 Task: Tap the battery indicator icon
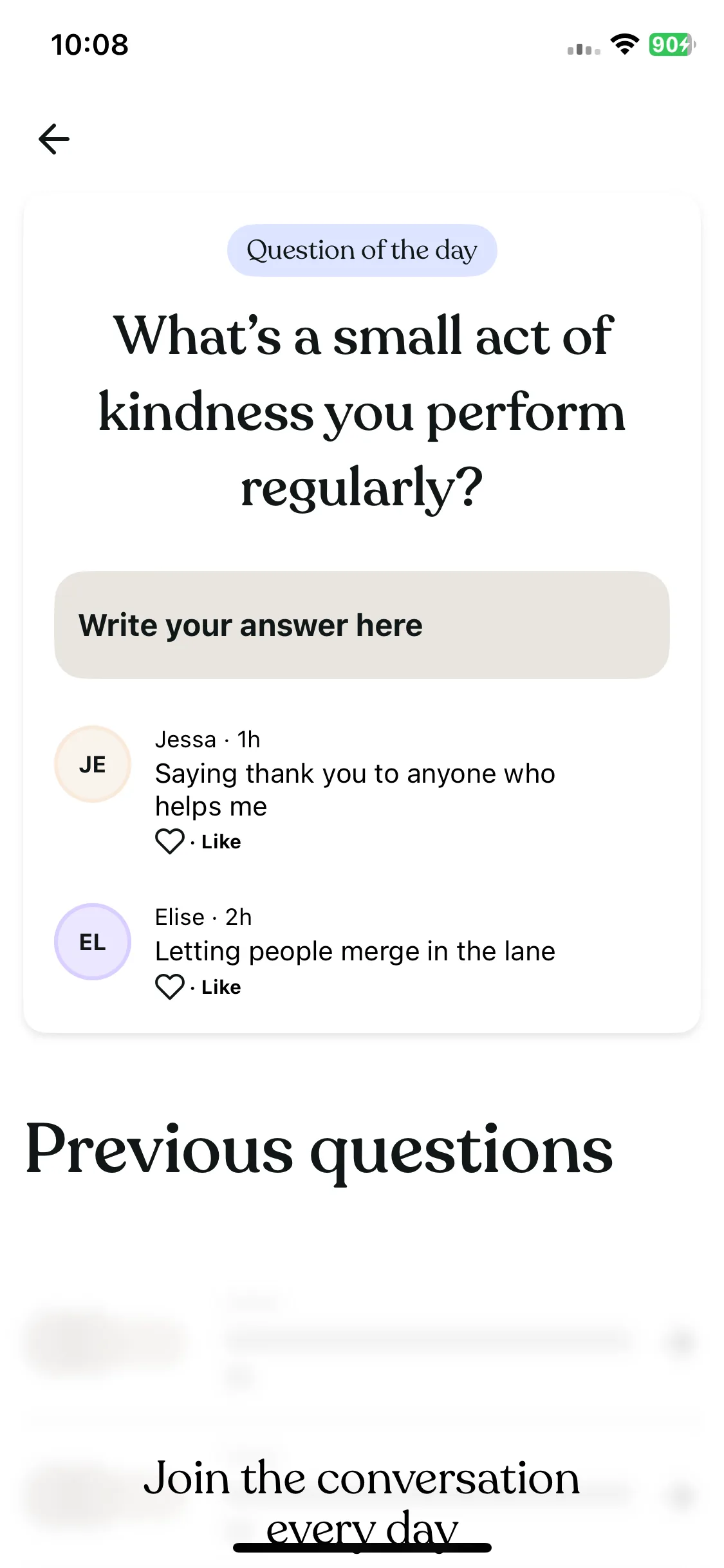coord(673,44)
